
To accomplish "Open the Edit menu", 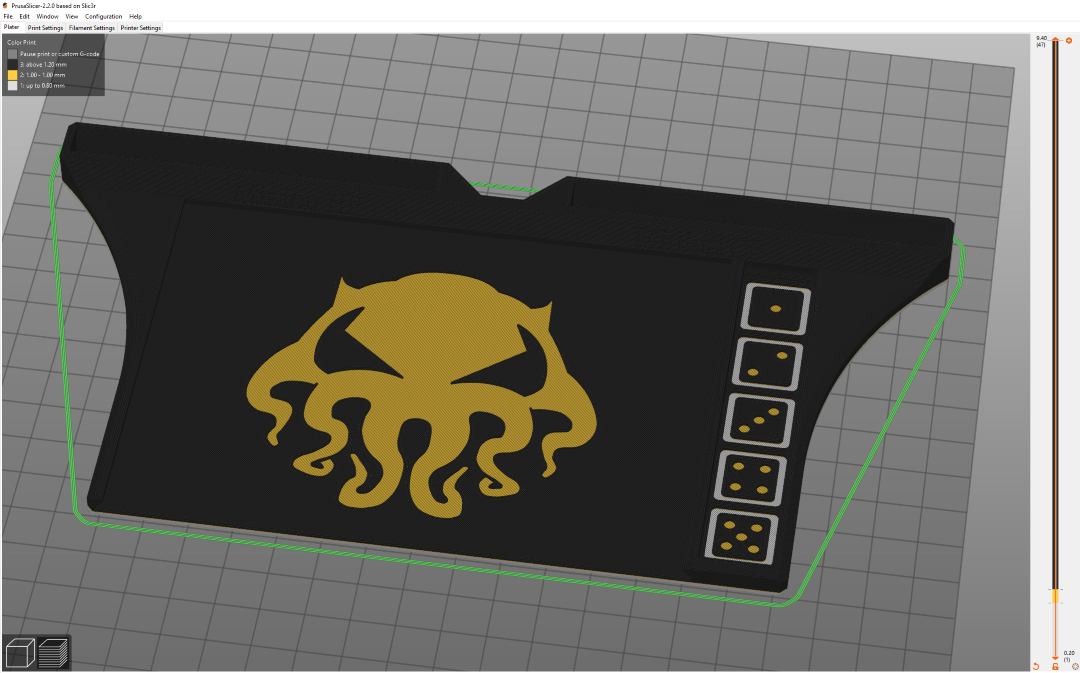I will tap(24, 17).
